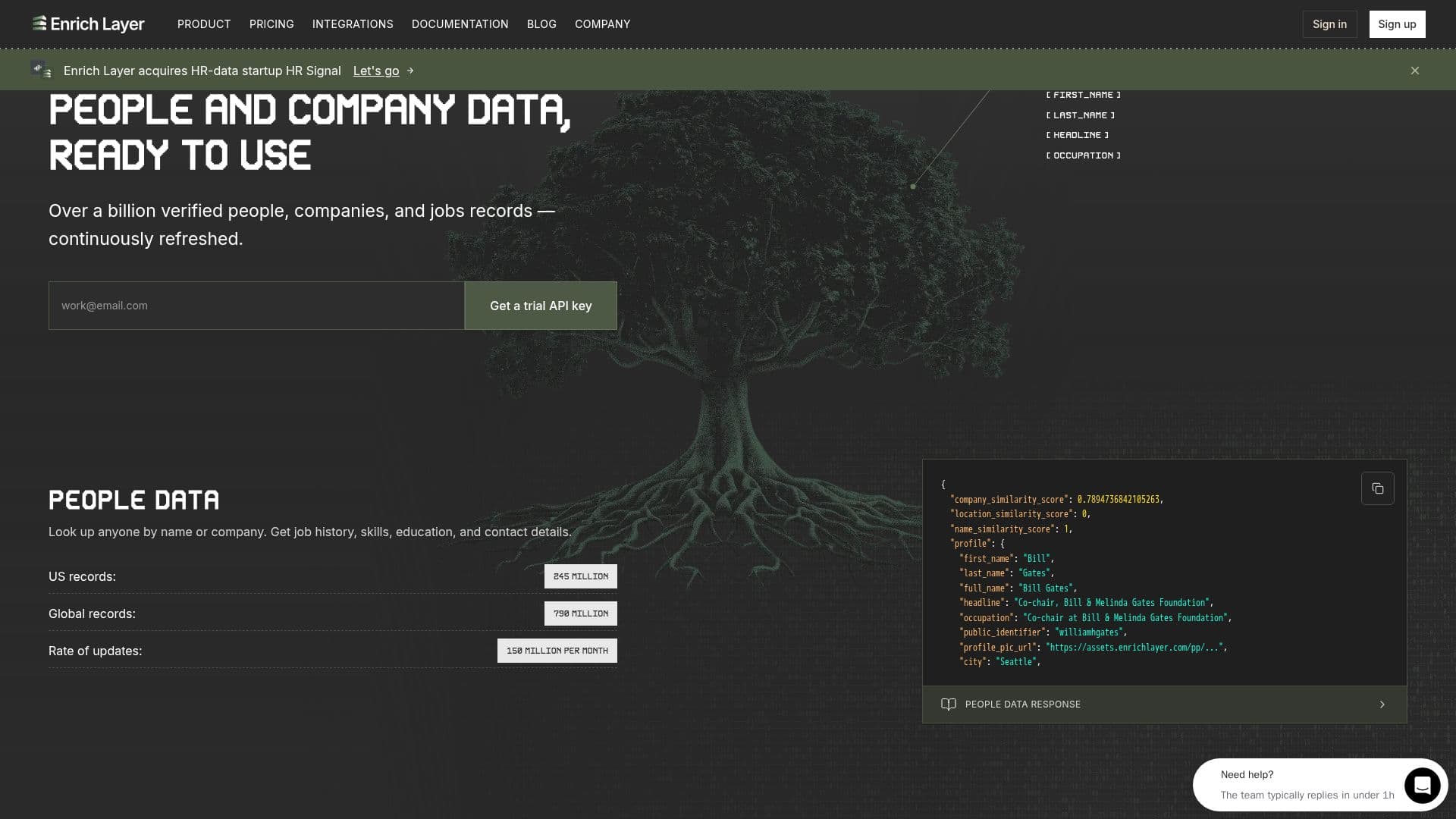The image size is (1456, 819).
Task: Click the Rate of updates: label
Action: click(95, 651)
